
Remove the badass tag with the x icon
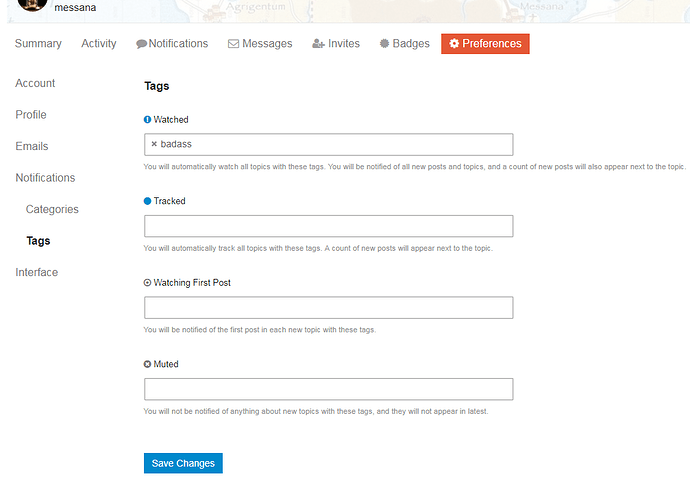pos(154,144)
